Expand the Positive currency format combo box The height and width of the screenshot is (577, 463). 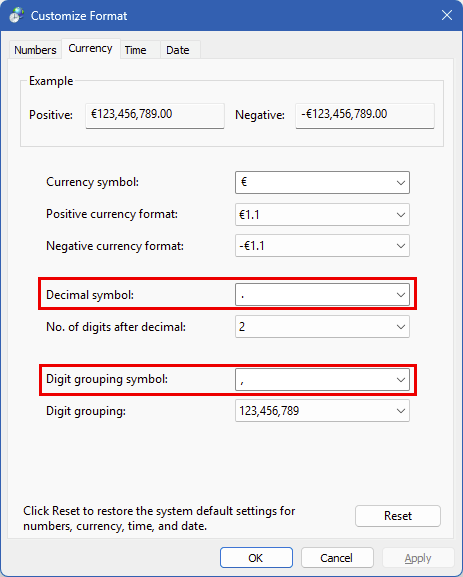point(322,214)
